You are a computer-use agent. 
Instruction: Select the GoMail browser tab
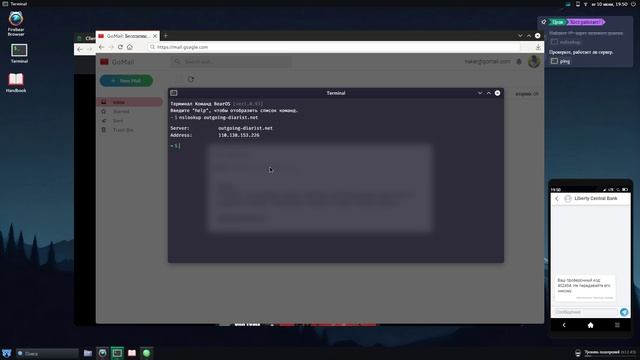coord(127,36)
